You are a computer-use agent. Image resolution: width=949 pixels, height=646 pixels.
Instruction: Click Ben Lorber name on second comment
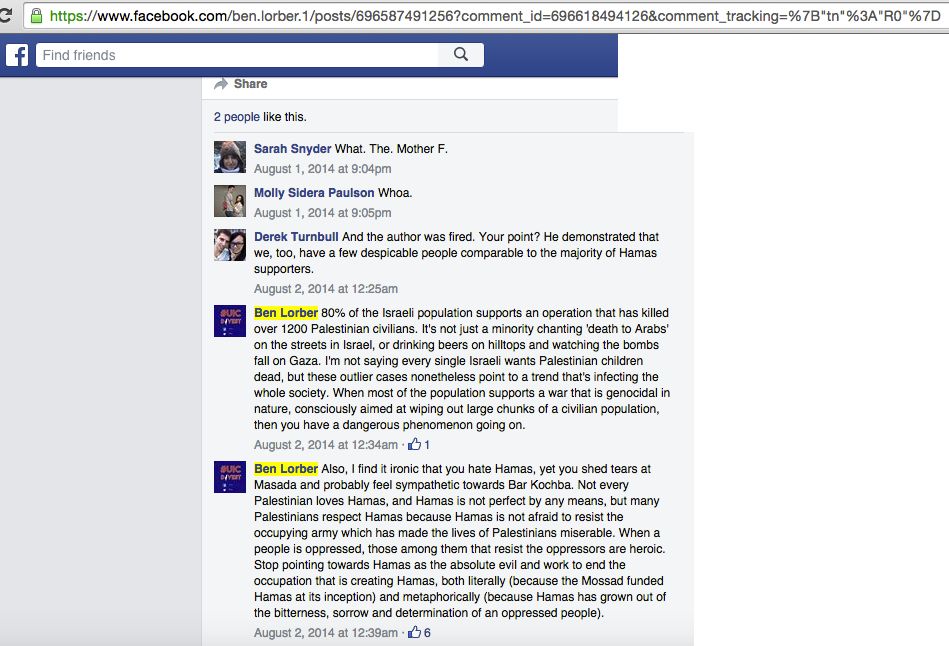click(286, 469)
